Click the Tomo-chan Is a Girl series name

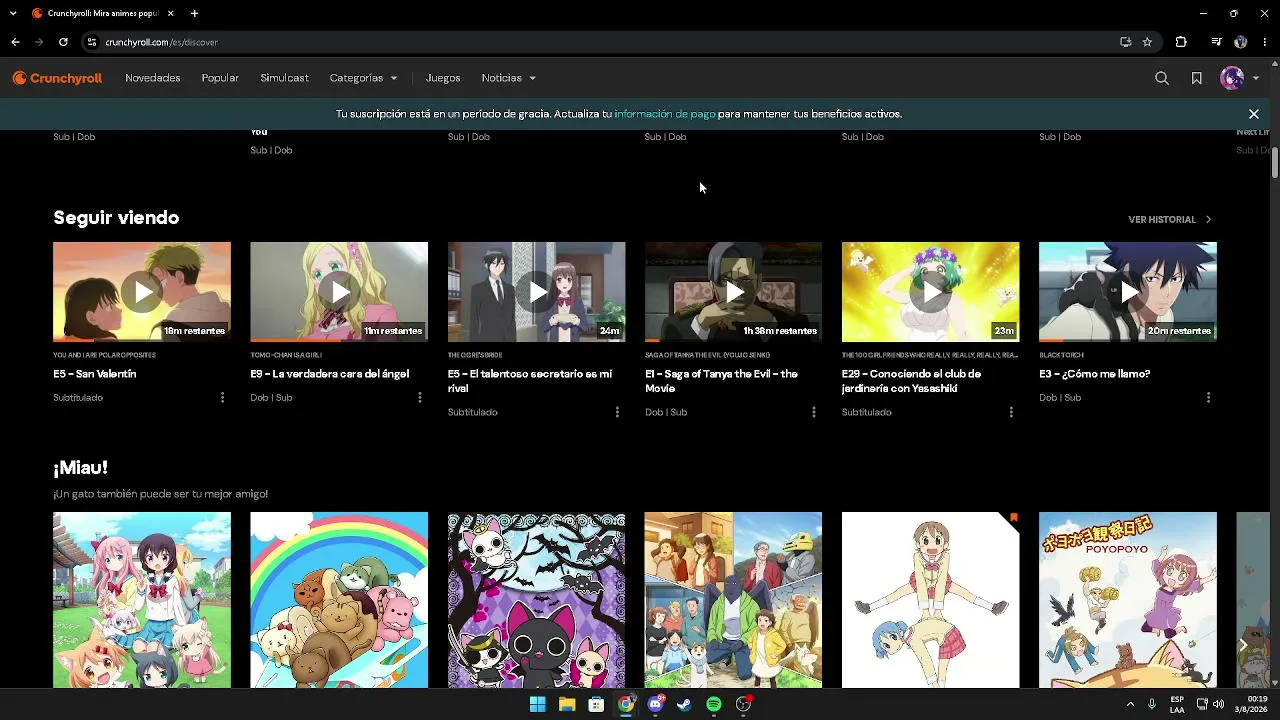click(286, 355)
